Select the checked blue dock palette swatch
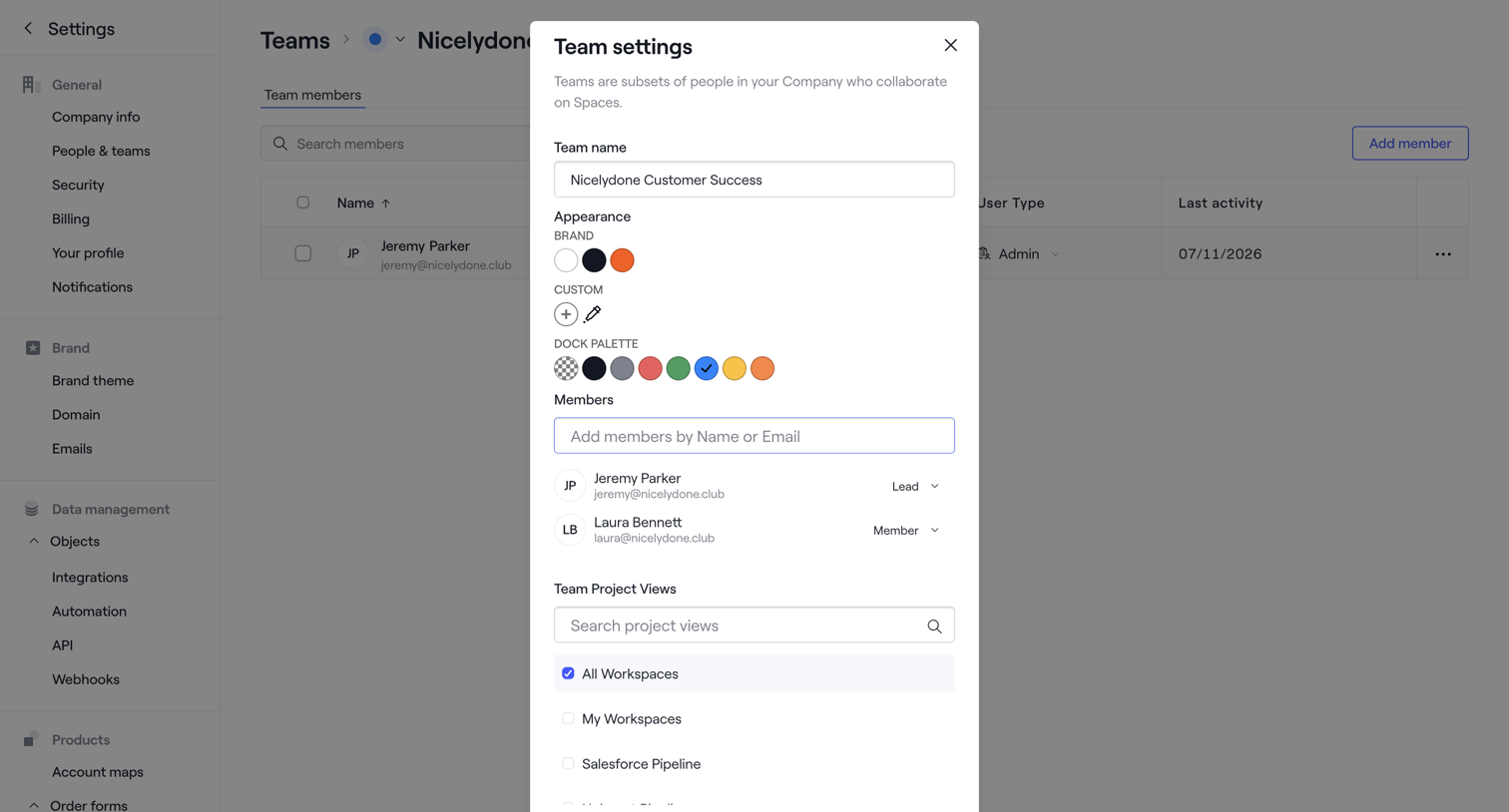 coord(706,368)
